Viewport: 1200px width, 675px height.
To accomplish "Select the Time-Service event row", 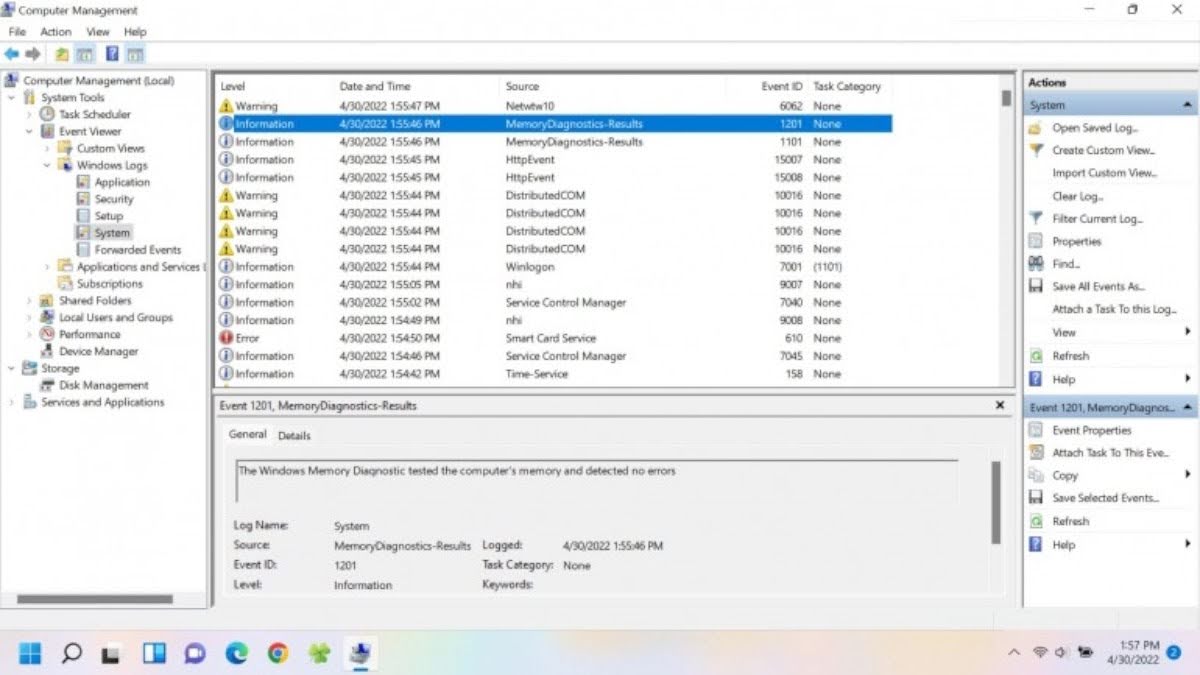I will click(555, 374).
